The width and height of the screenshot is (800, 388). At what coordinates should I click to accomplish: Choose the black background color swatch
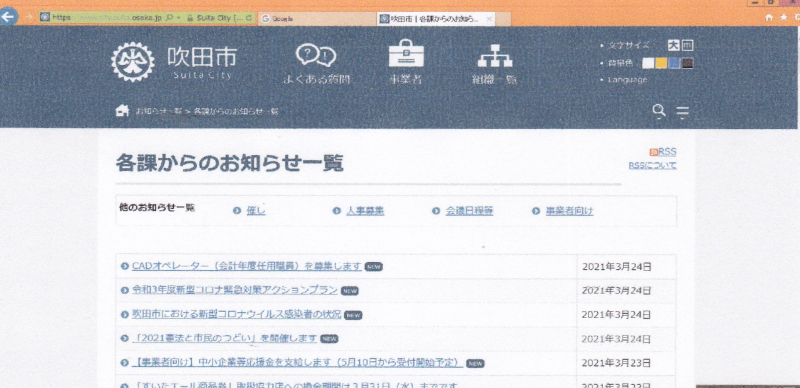(x=687, y=63)
